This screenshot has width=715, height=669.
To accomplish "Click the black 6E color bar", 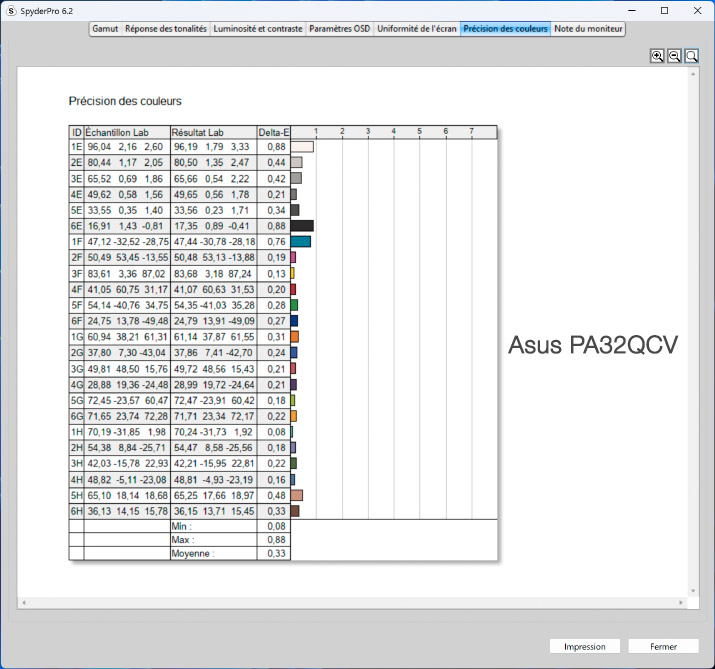I will pos(302,226).
